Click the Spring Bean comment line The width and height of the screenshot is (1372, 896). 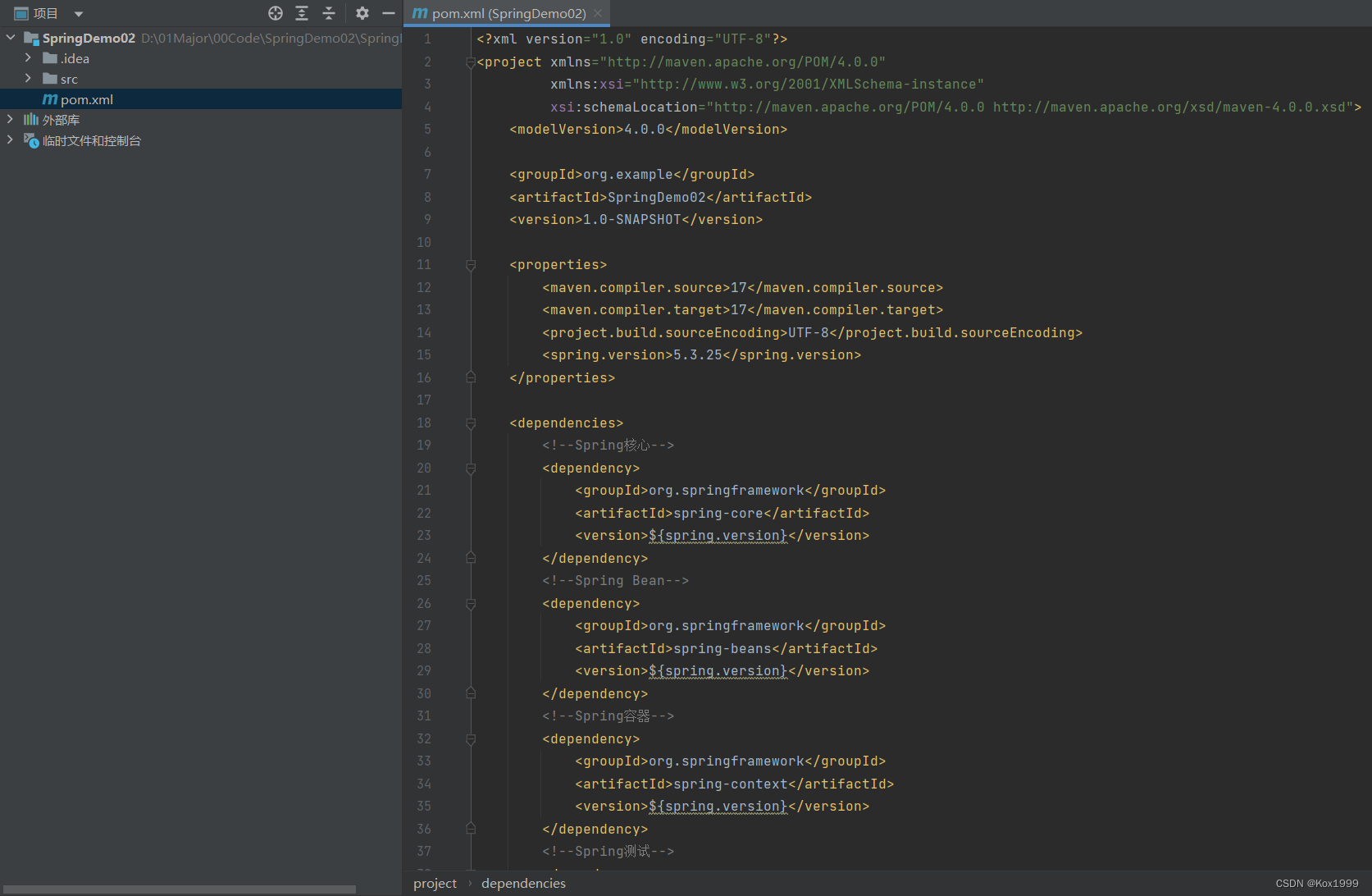[615, 580]
